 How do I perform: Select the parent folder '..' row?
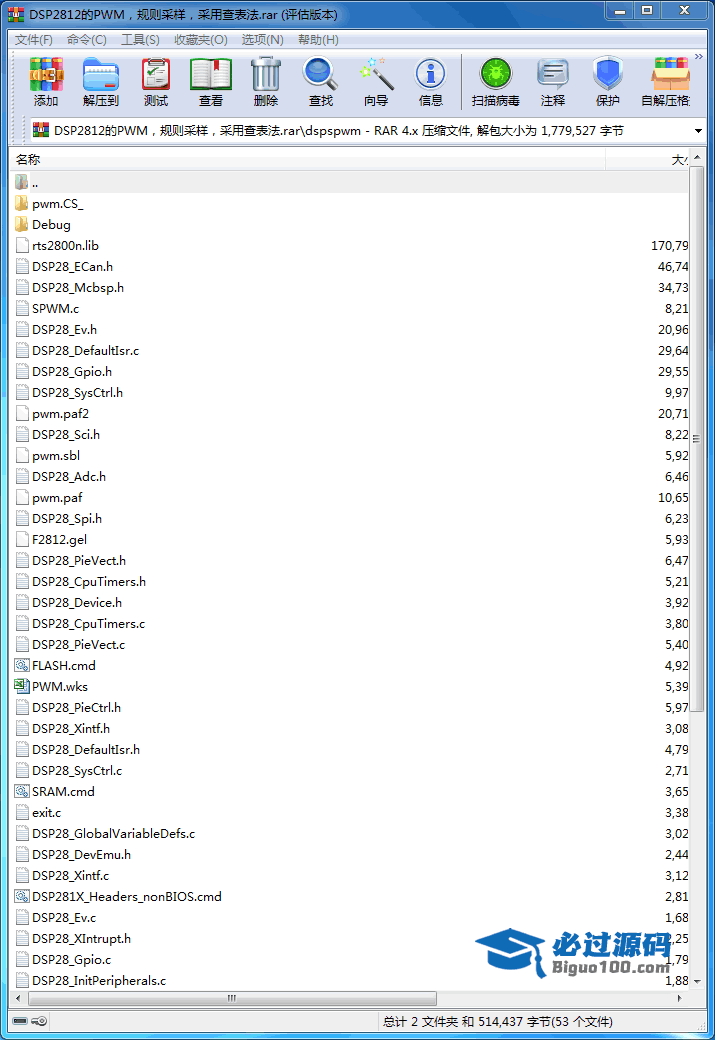(x=350, y=182)
